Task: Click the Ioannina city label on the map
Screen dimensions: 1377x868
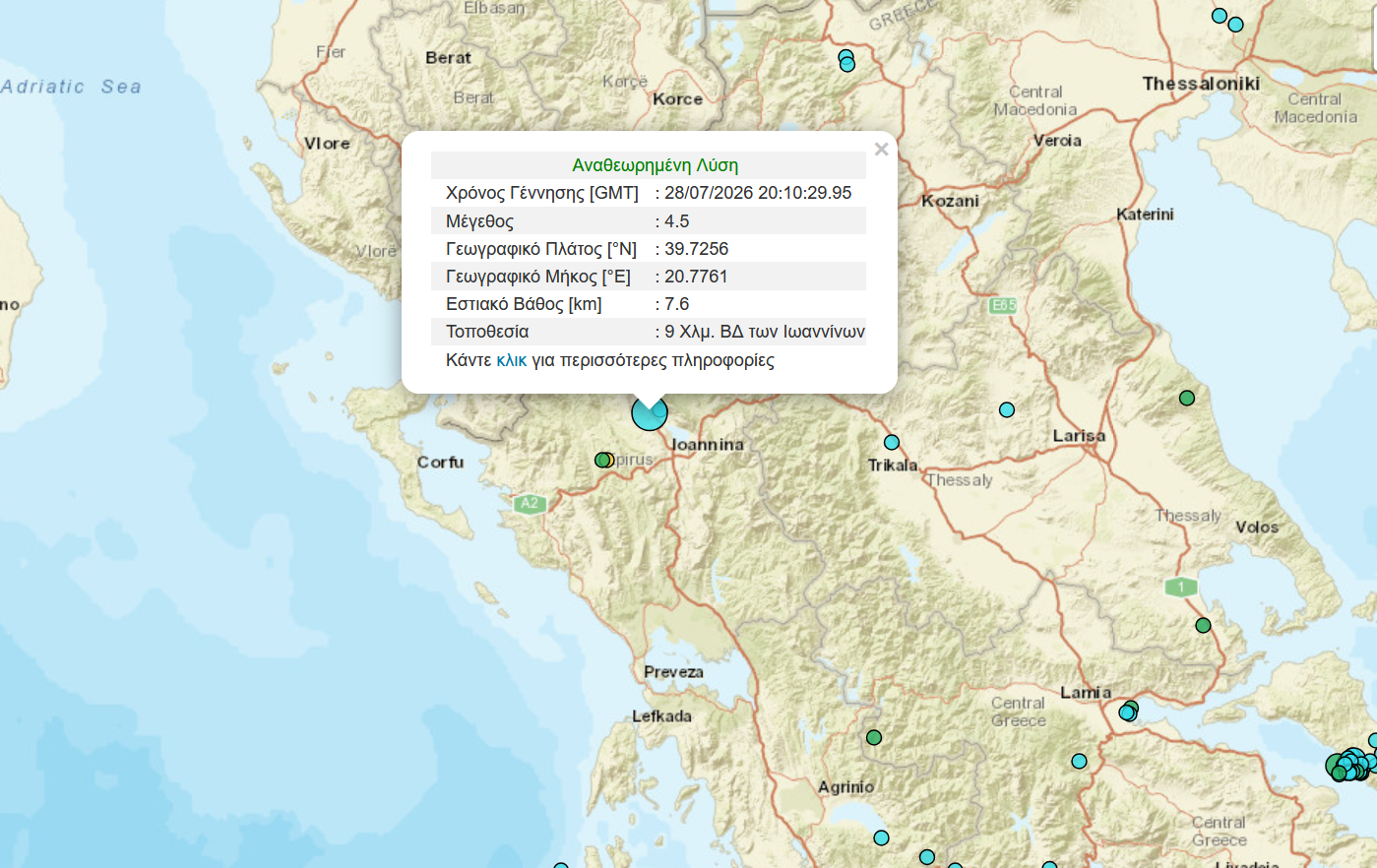Action: pyautogui.click(x=708, y=445)
